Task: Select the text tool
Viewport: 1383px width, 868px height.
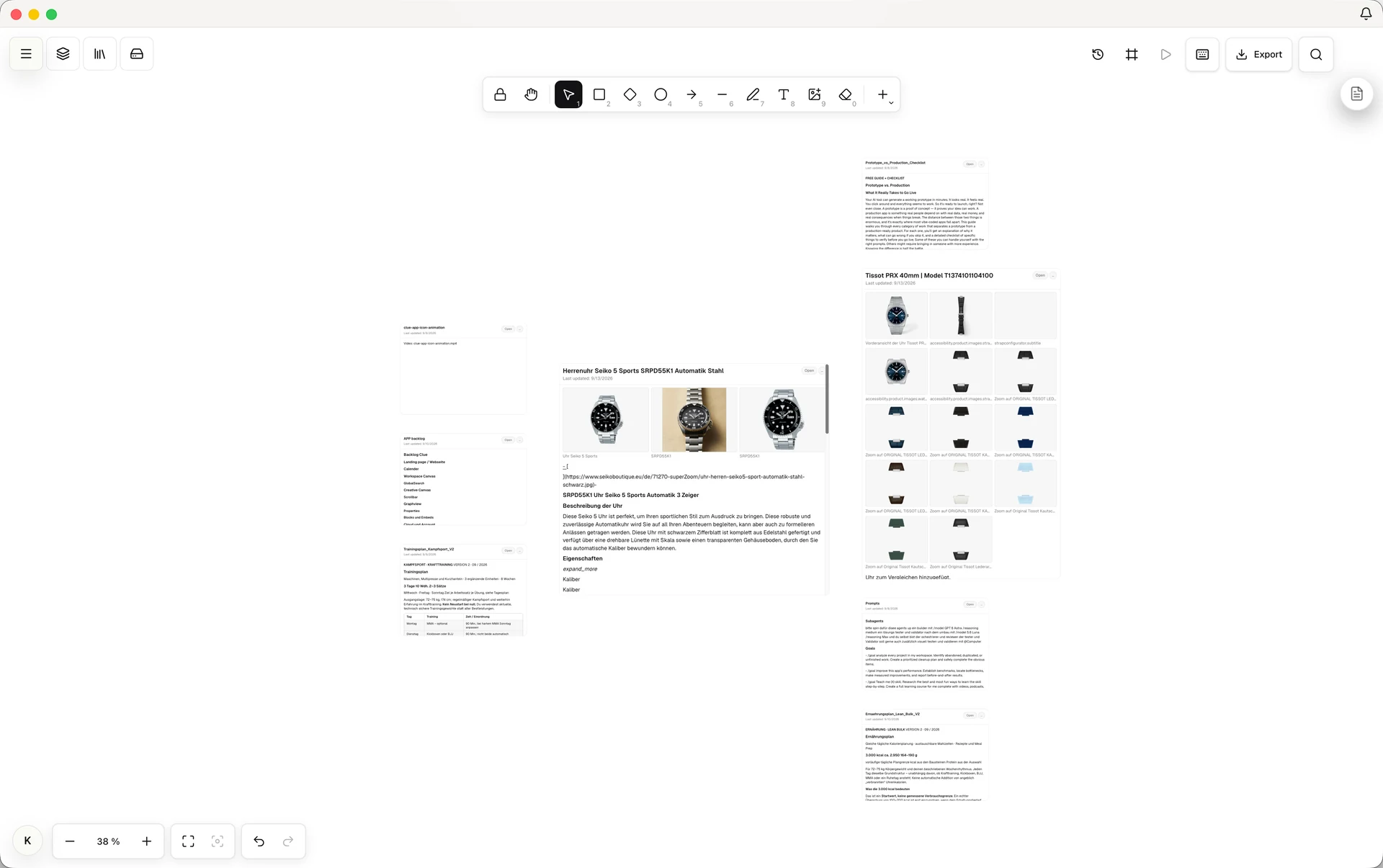Action: pos(784,94)
